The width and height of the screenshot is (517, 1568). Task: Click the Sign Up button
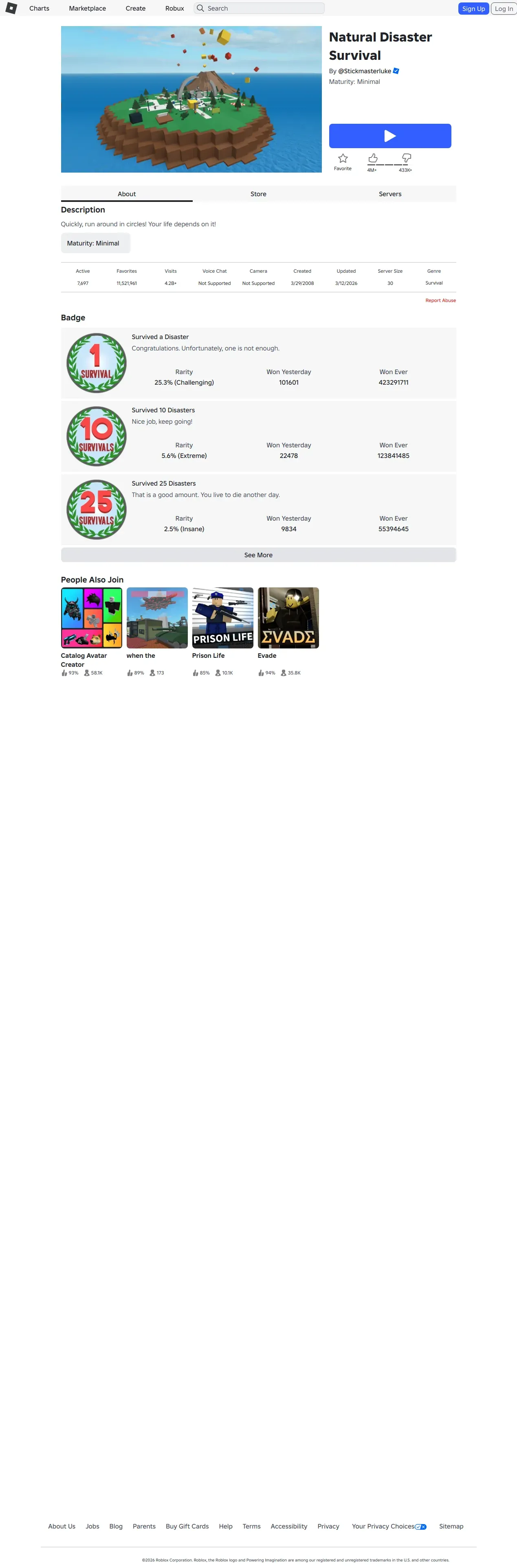pyautogui.click(x=473, y=9)
